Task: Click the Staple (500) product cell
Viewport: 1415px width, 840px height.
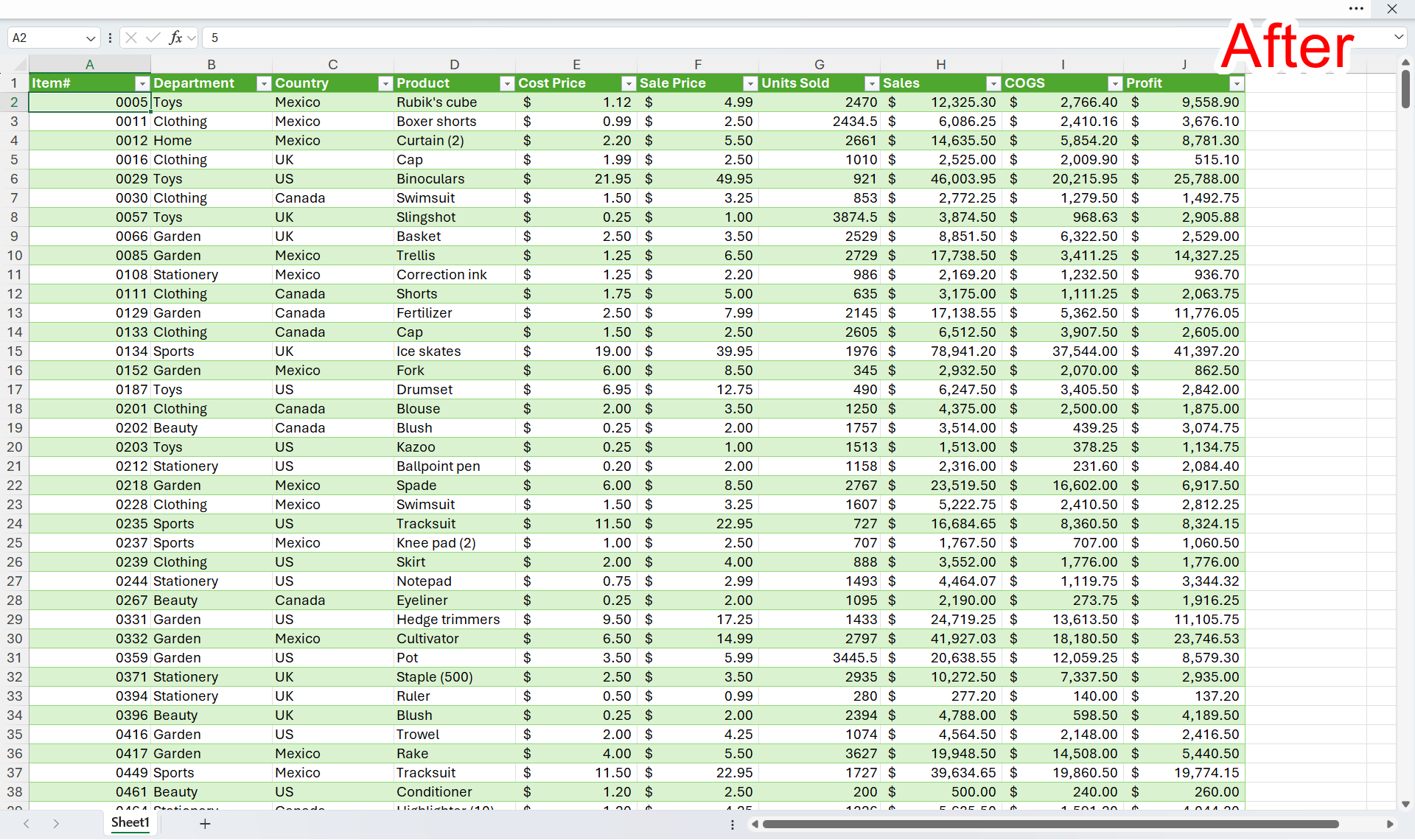Action: (455, 677)
